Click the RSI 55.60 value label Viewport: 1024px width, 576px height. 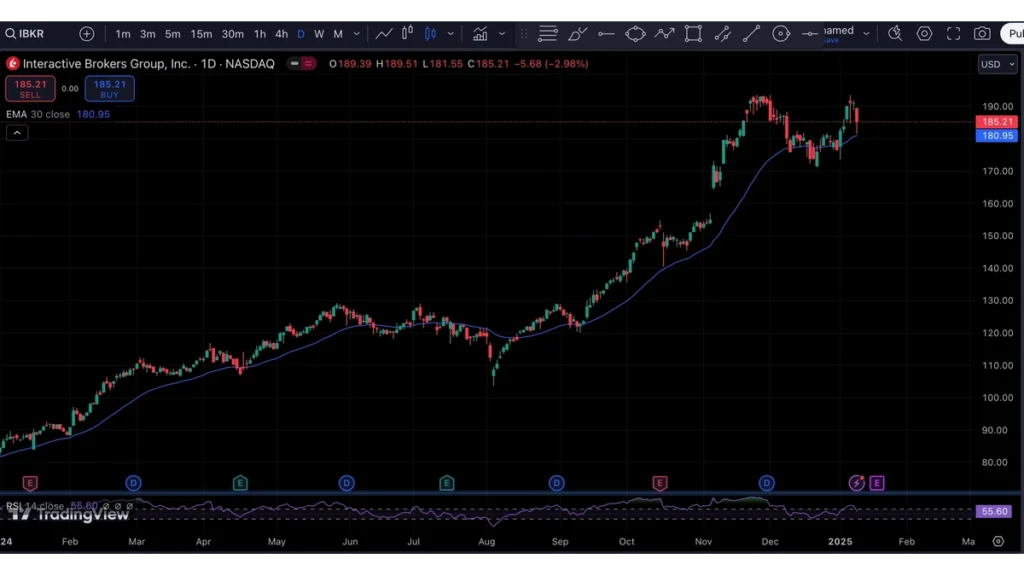click(994, 511)
